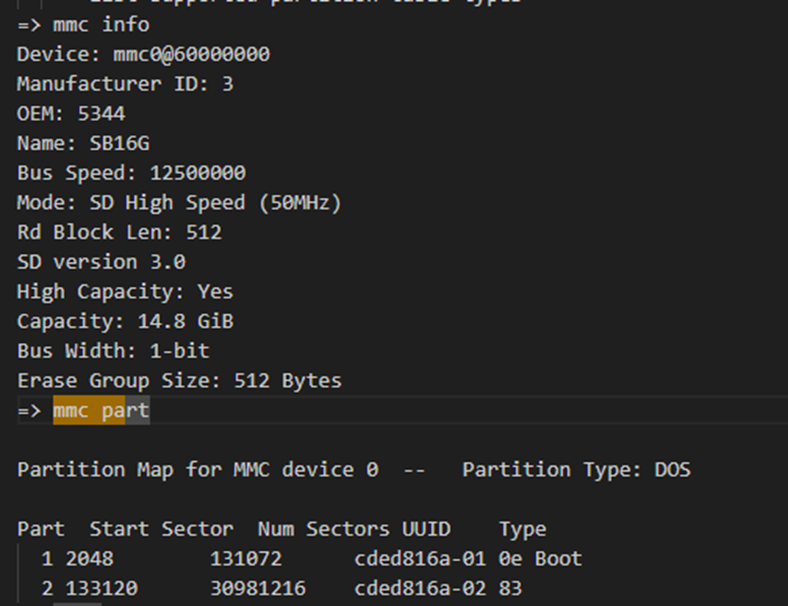Click the 'Start Sector' column header

[x=162, y=529]
